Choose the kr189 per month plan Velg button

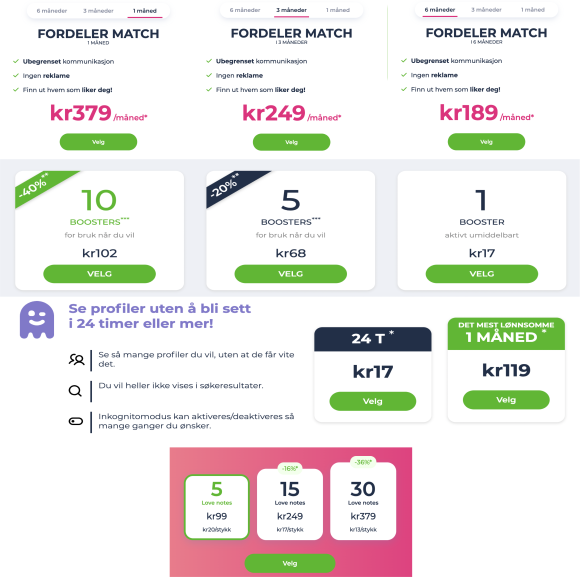pyautogui.click(x=486, y=142)
